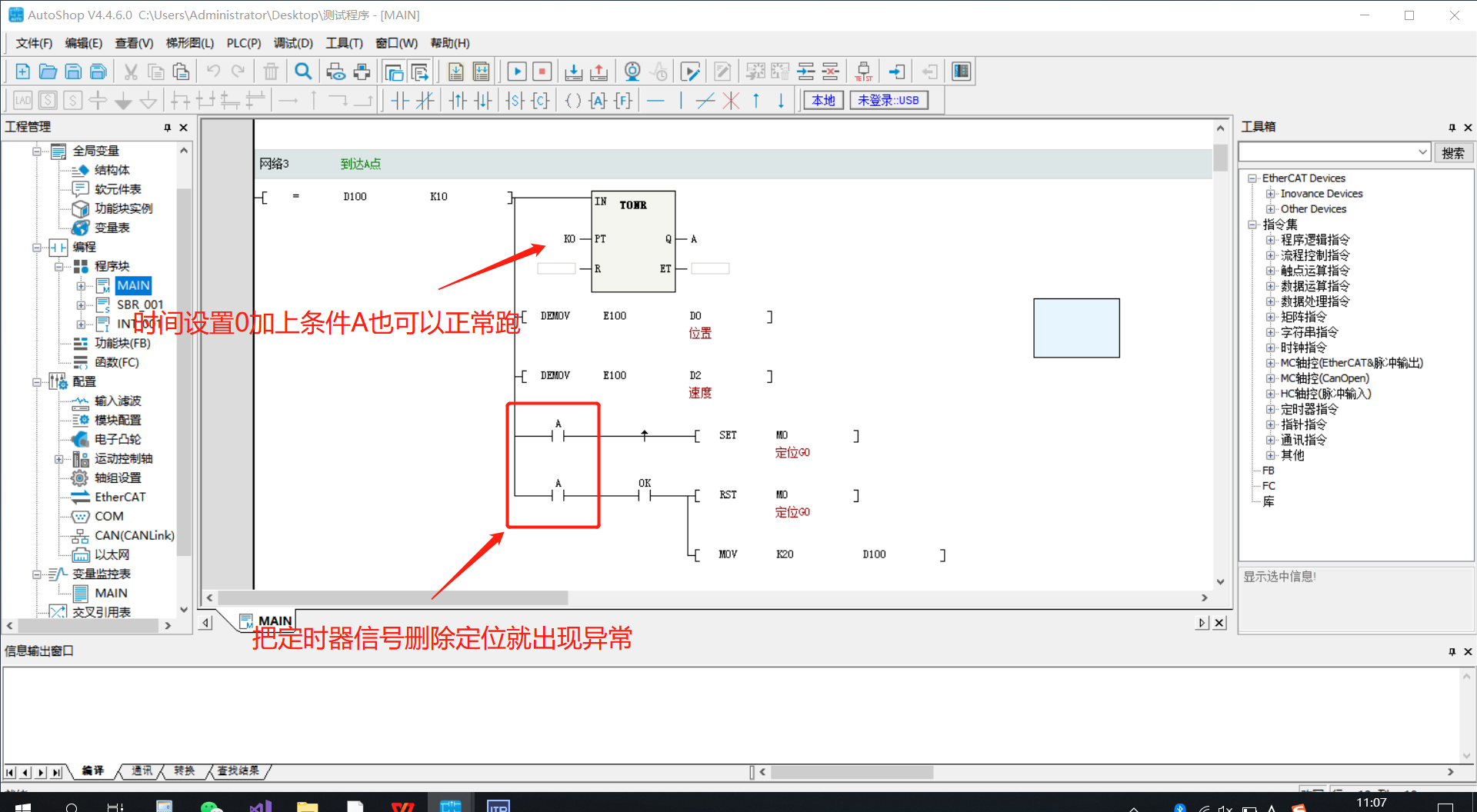Click the 未登录::USB status button
Image resolution: width=1477 pixels, height=812 pixels.
pos(889,100)
